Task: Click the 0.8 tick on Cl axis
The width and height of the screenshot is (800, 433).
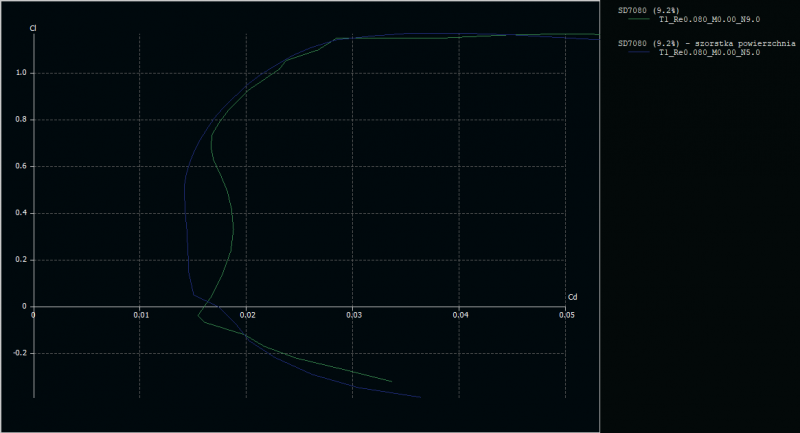Action: (x=20, y=120)
